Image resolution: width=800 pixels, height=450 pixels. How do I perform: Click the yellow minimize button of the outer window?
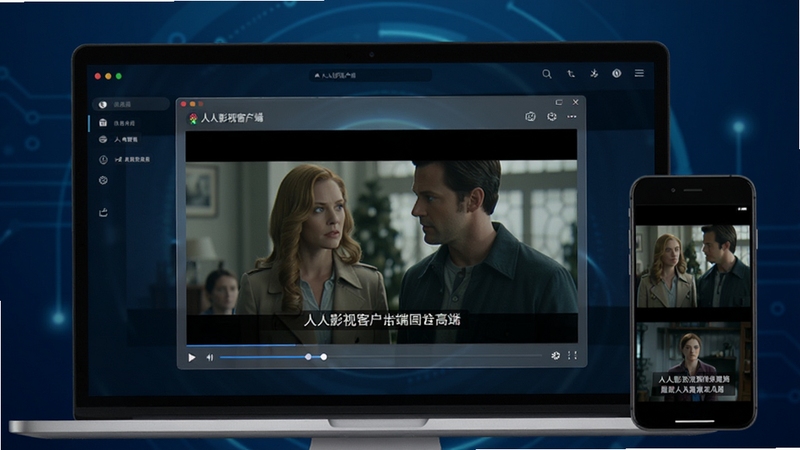pyautogui.click(x=108, y=76)
